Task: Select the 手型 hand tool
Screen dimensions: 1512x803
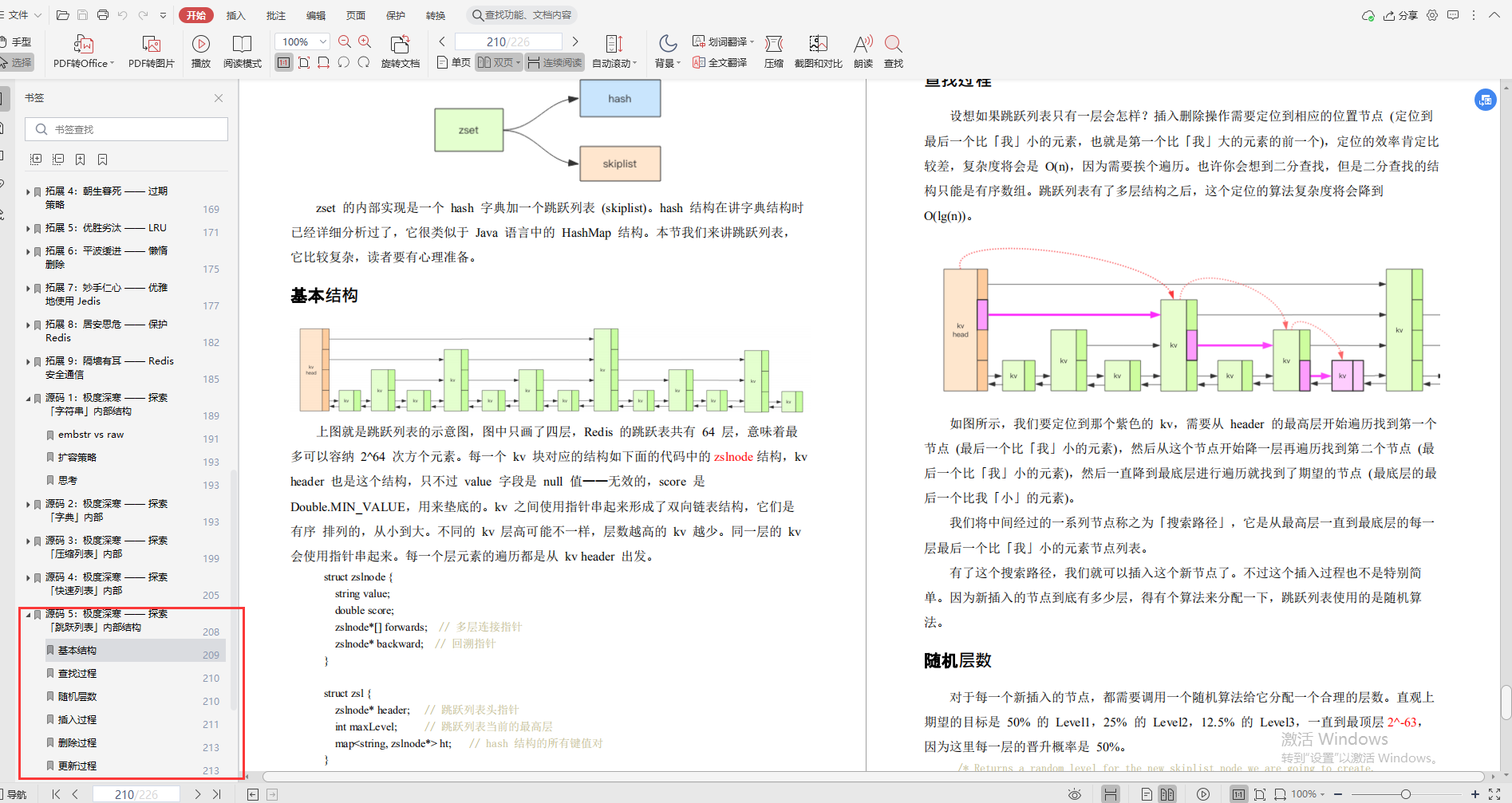Action: click(16, 41)
